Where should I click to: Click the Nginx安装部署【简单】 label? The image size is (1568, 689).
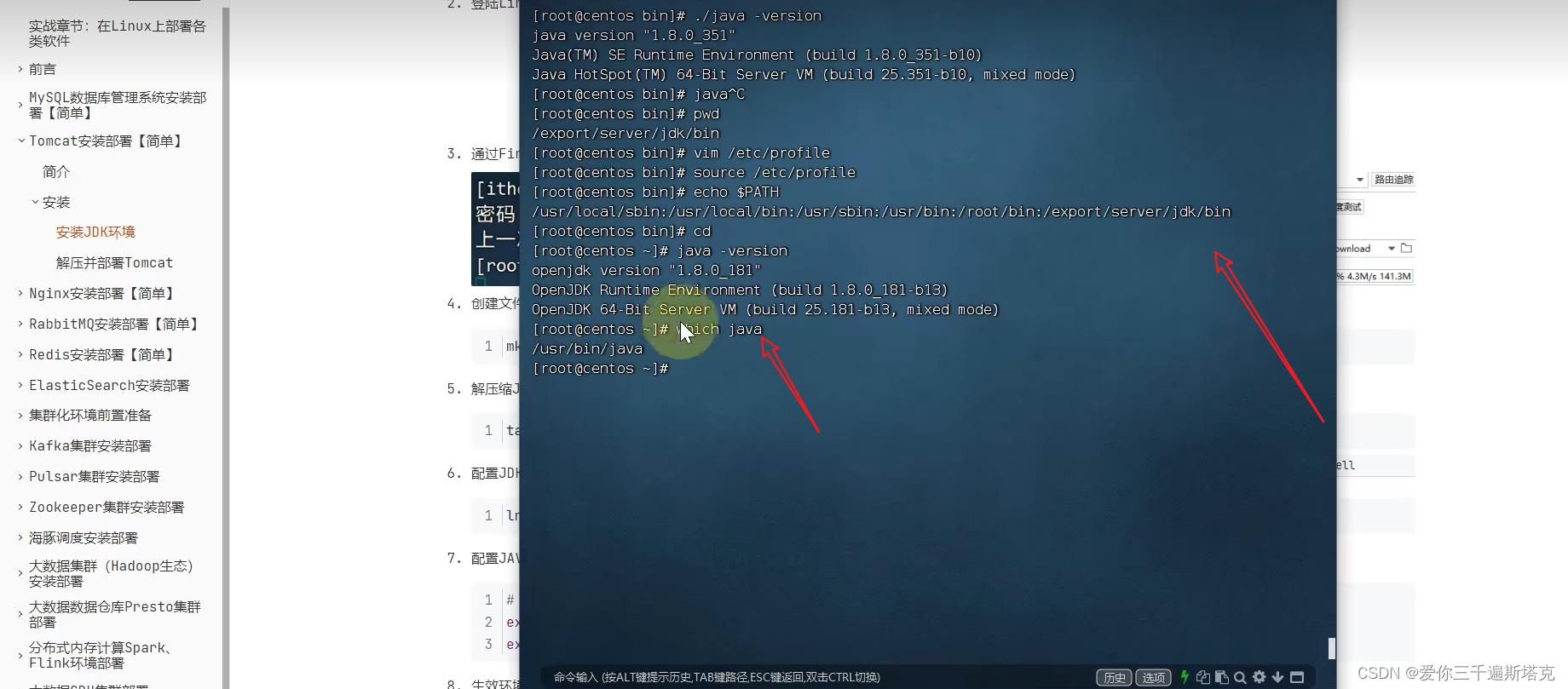tap(101, 294)
